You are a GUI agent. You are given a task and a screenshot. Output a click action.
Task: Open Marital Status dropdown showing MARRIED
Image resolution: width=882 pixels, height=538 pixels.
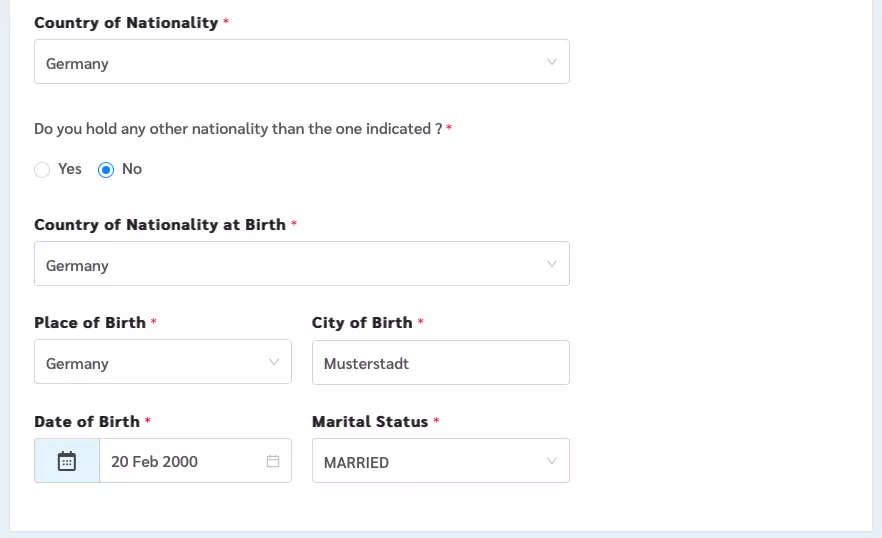pos(441,461)
